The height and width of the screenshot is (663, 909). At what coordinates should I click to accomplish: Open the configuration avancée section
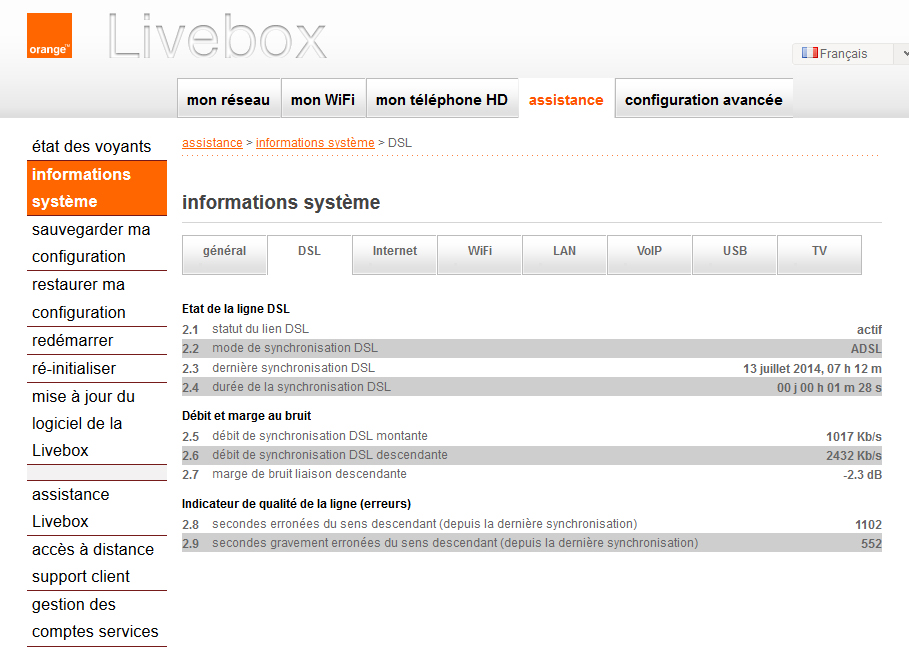703,99
